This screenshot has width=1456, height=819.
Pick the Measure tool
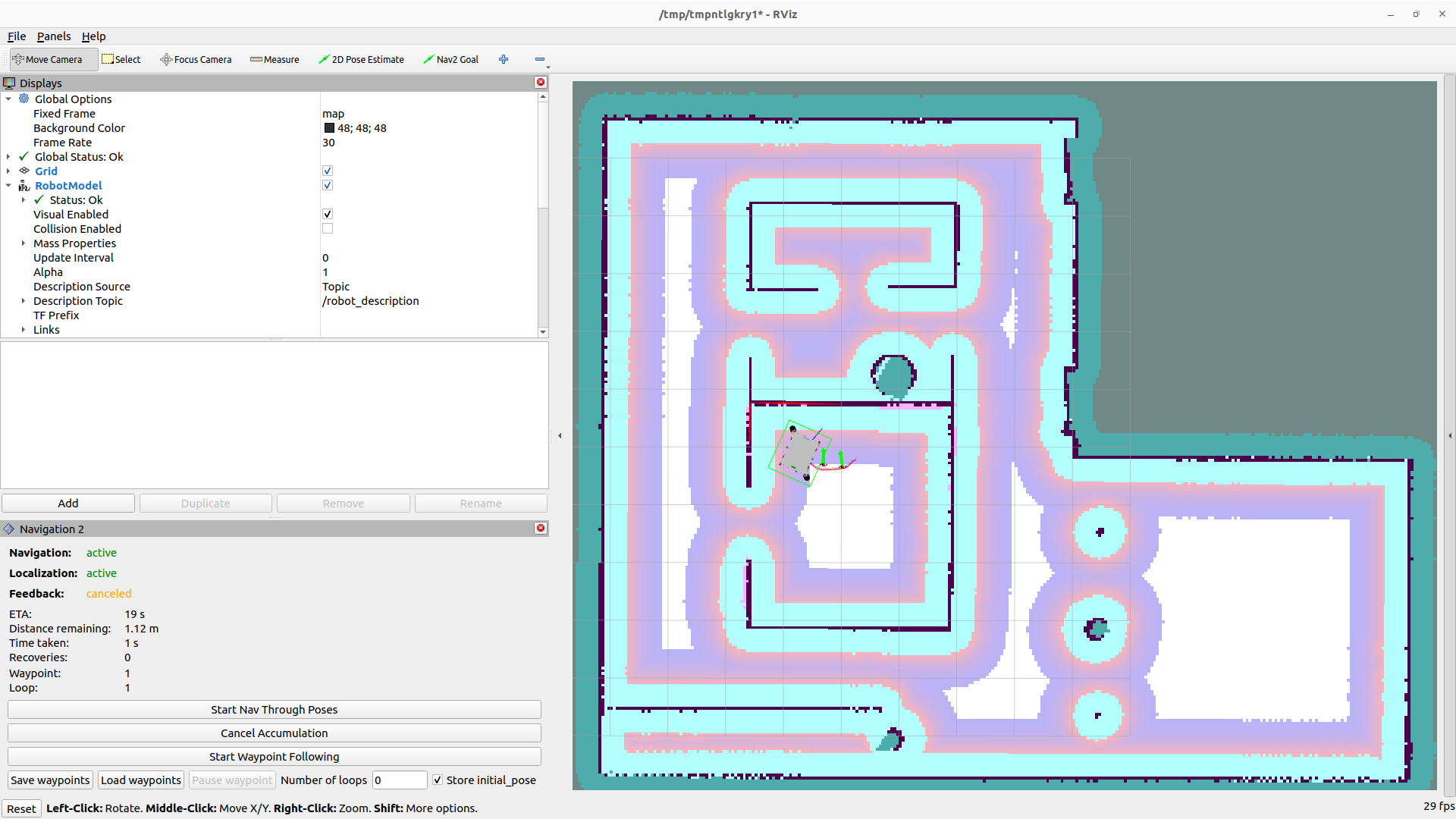pos(275,59)
